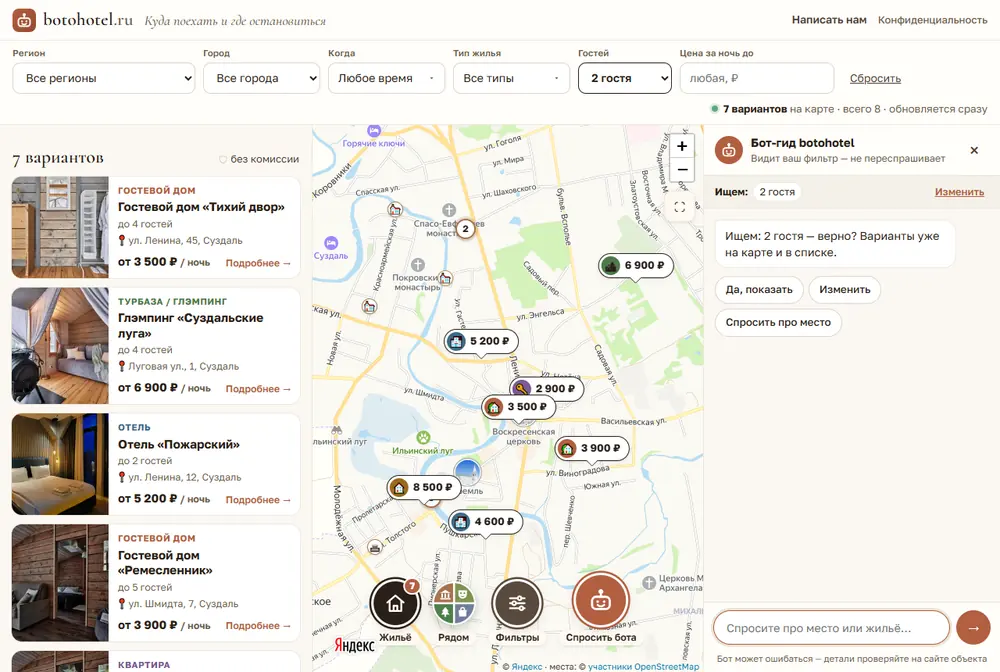Open the Рядом nearby places button

click(453, 603)
